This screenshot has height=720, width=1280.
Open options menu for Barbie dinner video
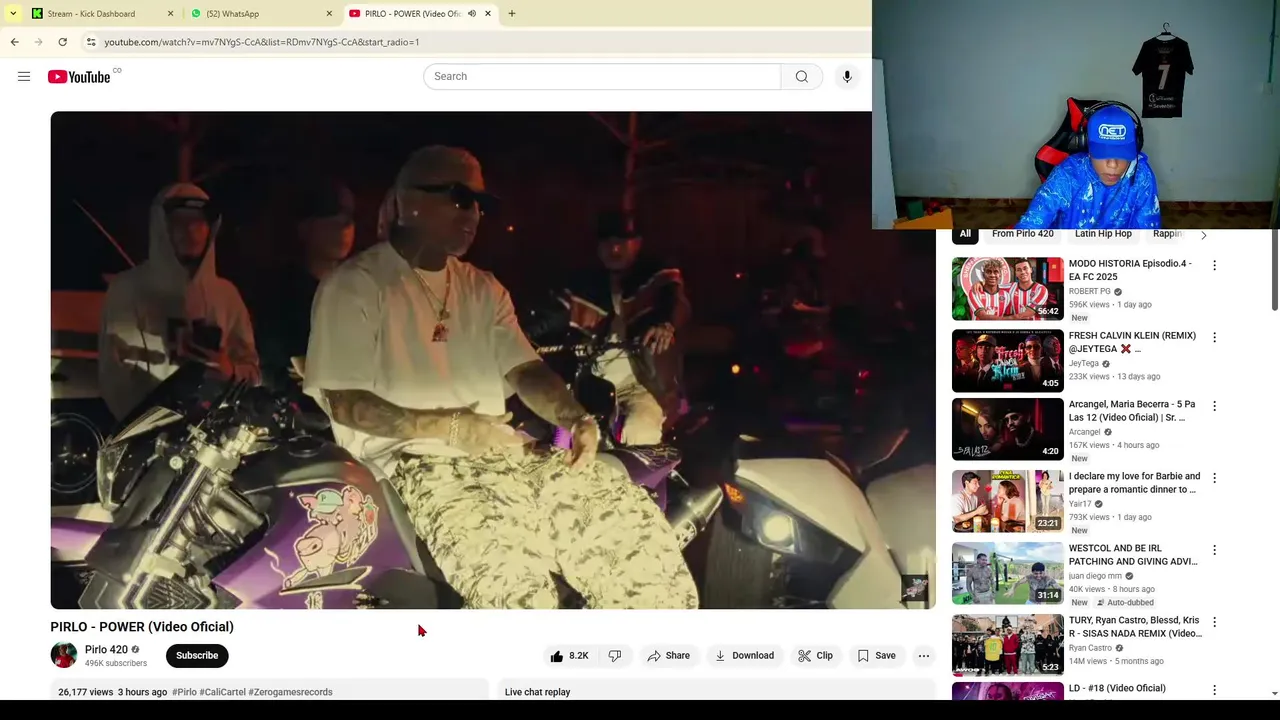pos(1214,478)
